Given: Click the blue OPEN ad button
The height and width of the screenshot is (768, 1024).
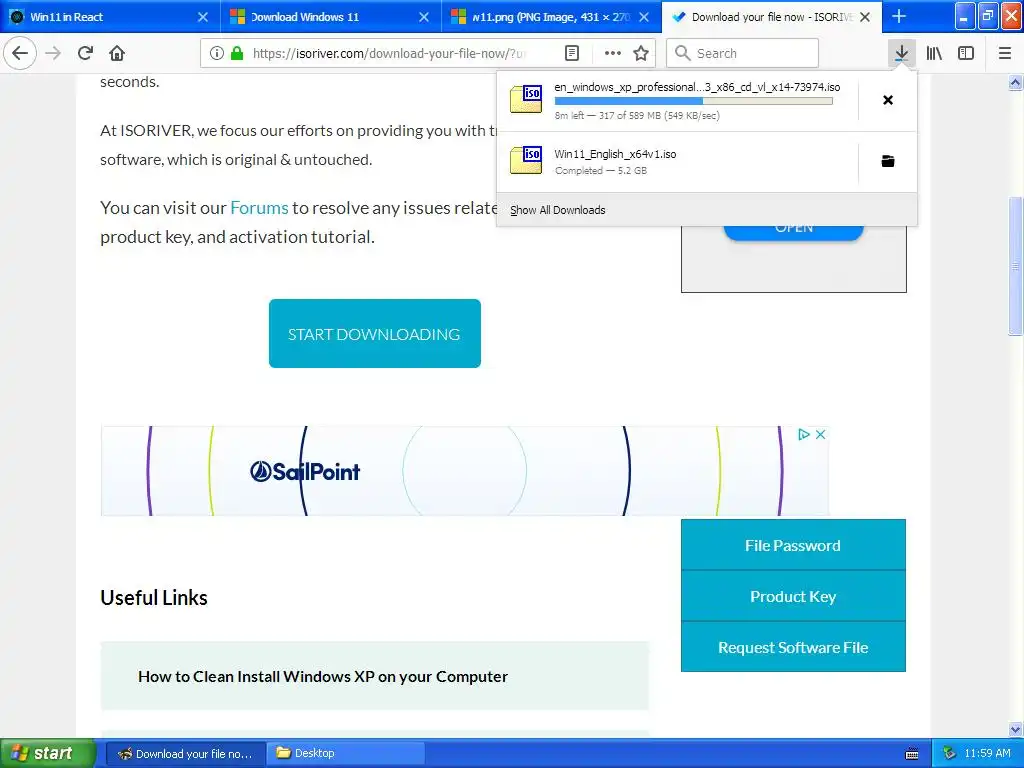Looking at the screenshot, I should [794, 231].
